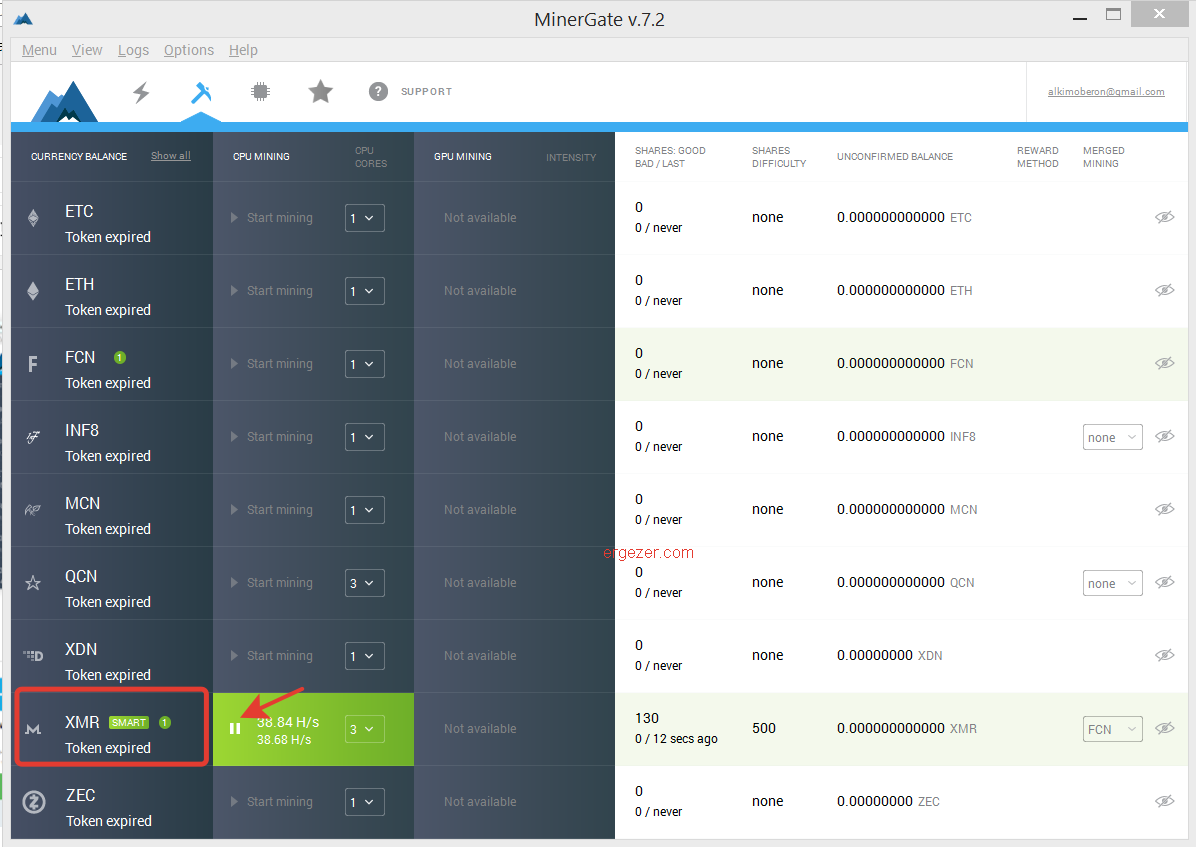The image size is (1196, 847).
Task: Open ZEC CPU cores dropdown
Action: click(365, 802)
